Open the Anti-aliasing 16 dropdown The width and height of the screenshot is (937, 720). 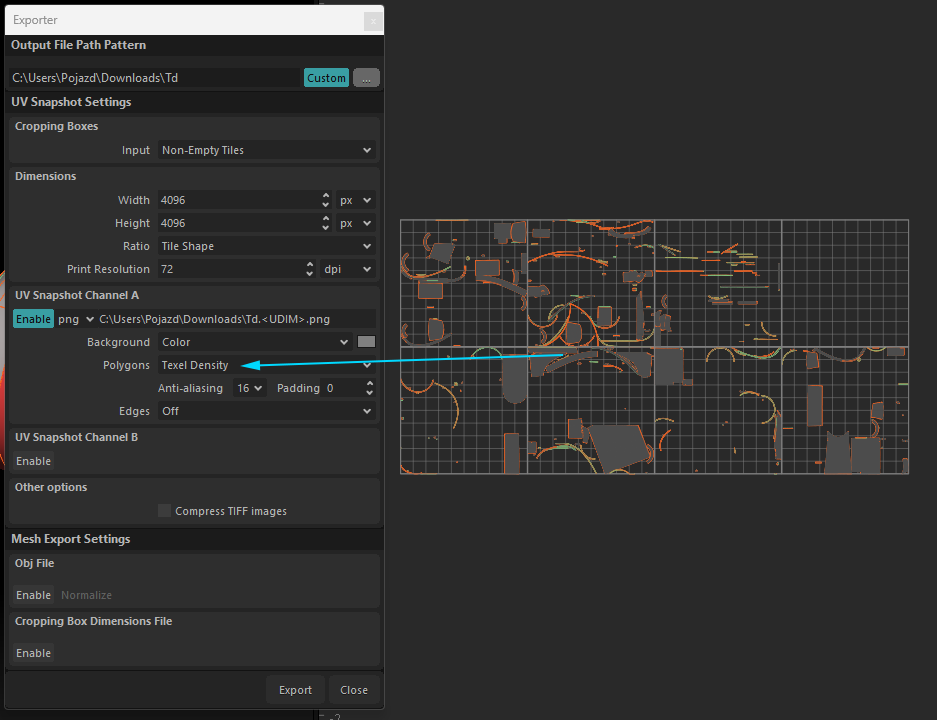tap(249, 388)
